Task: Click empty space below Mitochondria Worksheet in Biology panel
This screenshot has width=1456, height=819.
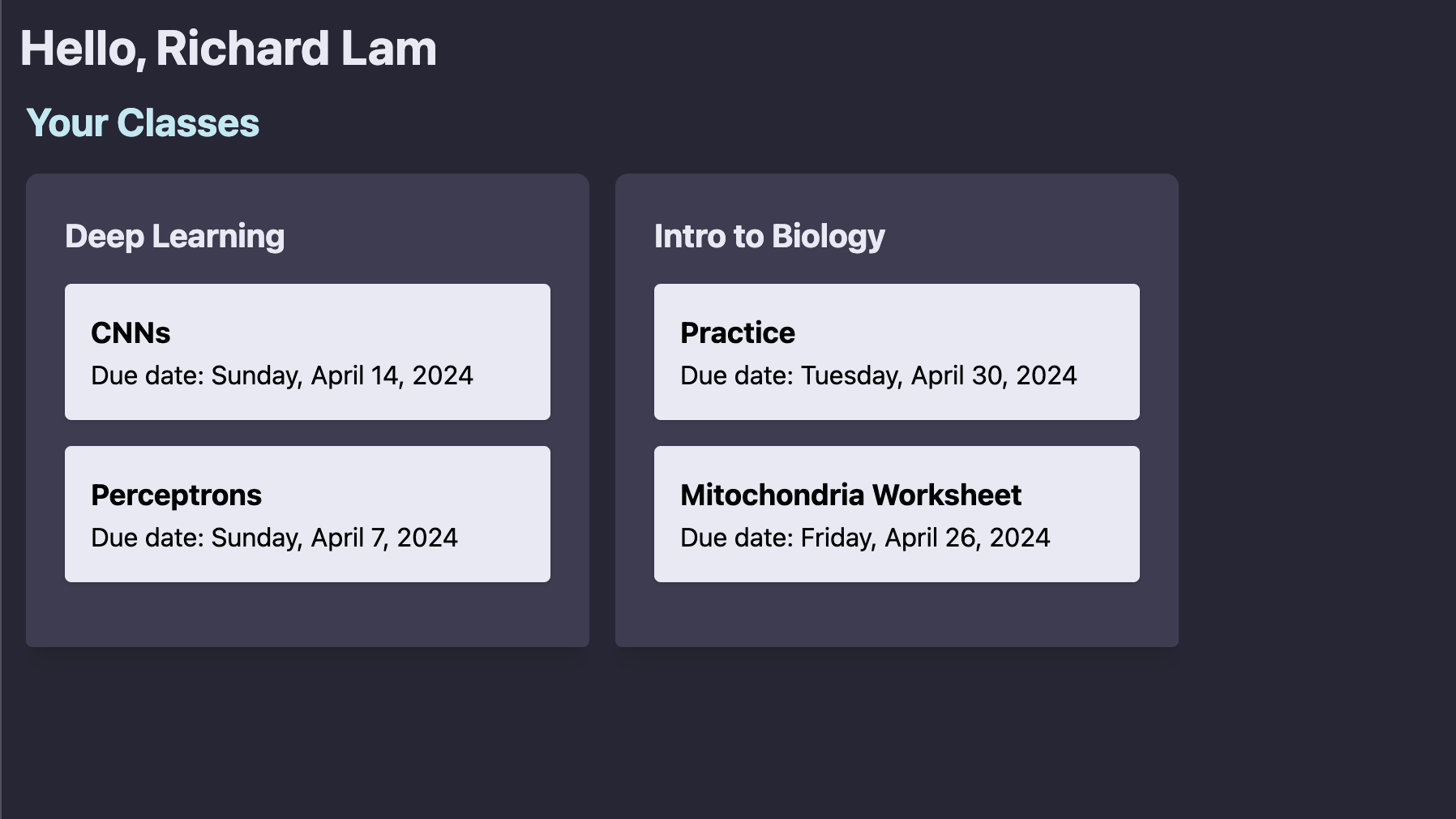Action: 897,615
